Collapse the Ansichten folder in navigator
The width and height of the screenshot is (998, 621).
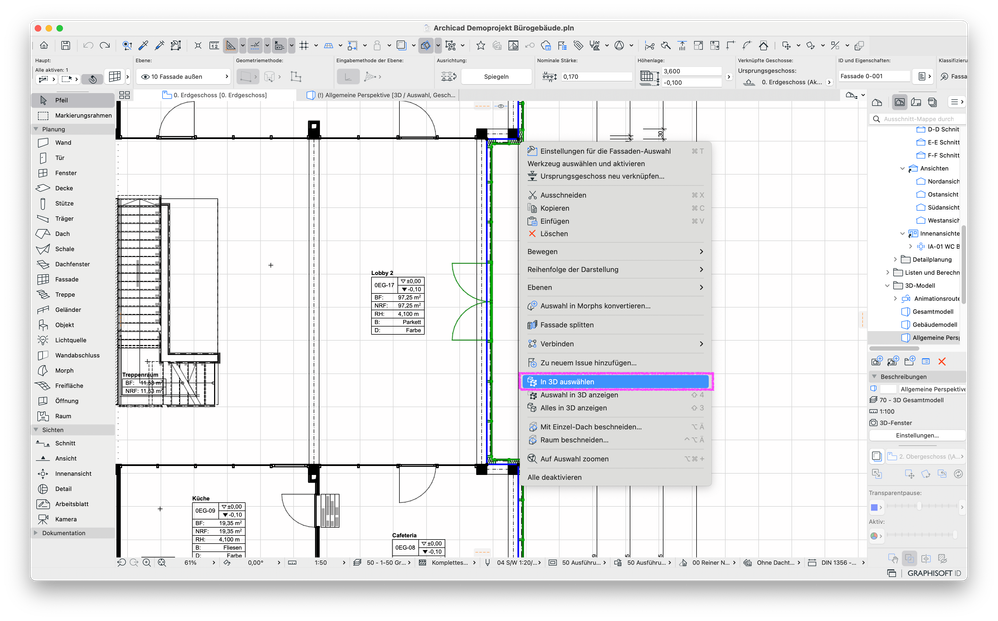pyautogui.click(x=901, y=169)
